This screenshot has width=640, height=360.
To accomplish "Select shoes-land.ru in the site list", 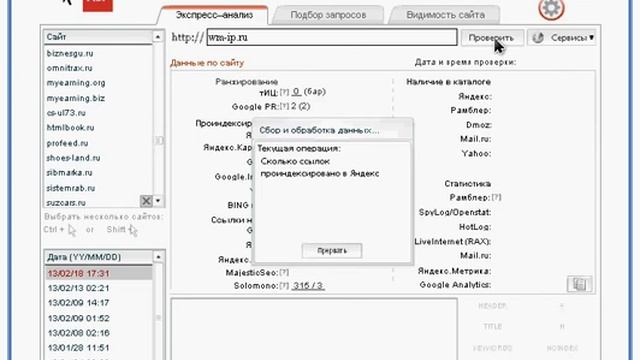I will tap(73, 158).
